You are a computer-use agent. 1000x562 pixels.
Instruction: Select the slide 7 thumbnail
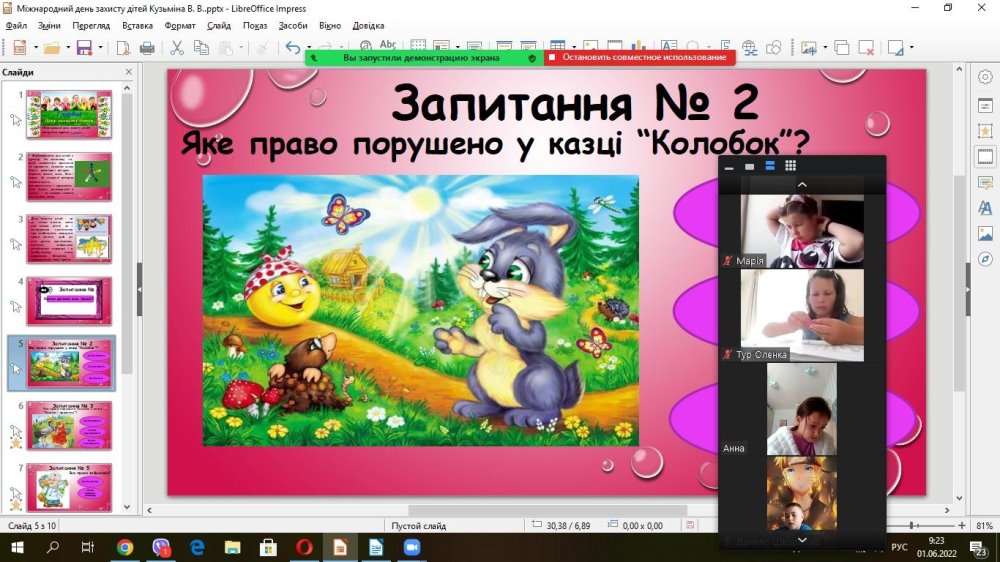69,487
